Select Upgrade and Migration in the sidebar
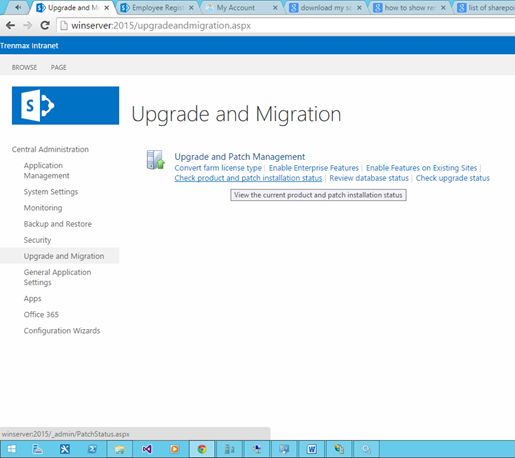Viewport: 515px width, 458px height. click(x=64, y=256)
